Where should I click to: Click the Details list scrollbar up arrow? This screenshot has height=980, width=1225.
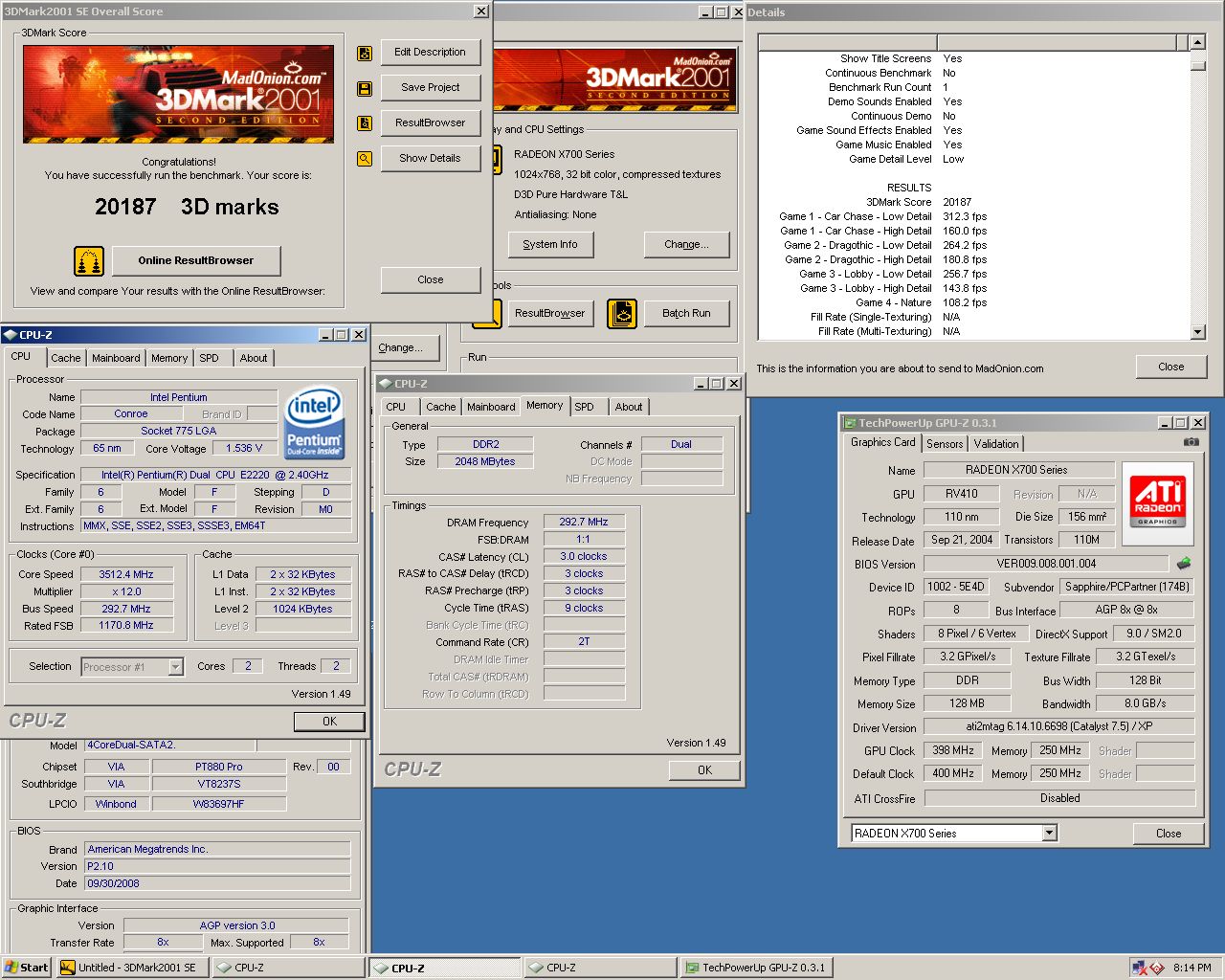coord(1197,42)
